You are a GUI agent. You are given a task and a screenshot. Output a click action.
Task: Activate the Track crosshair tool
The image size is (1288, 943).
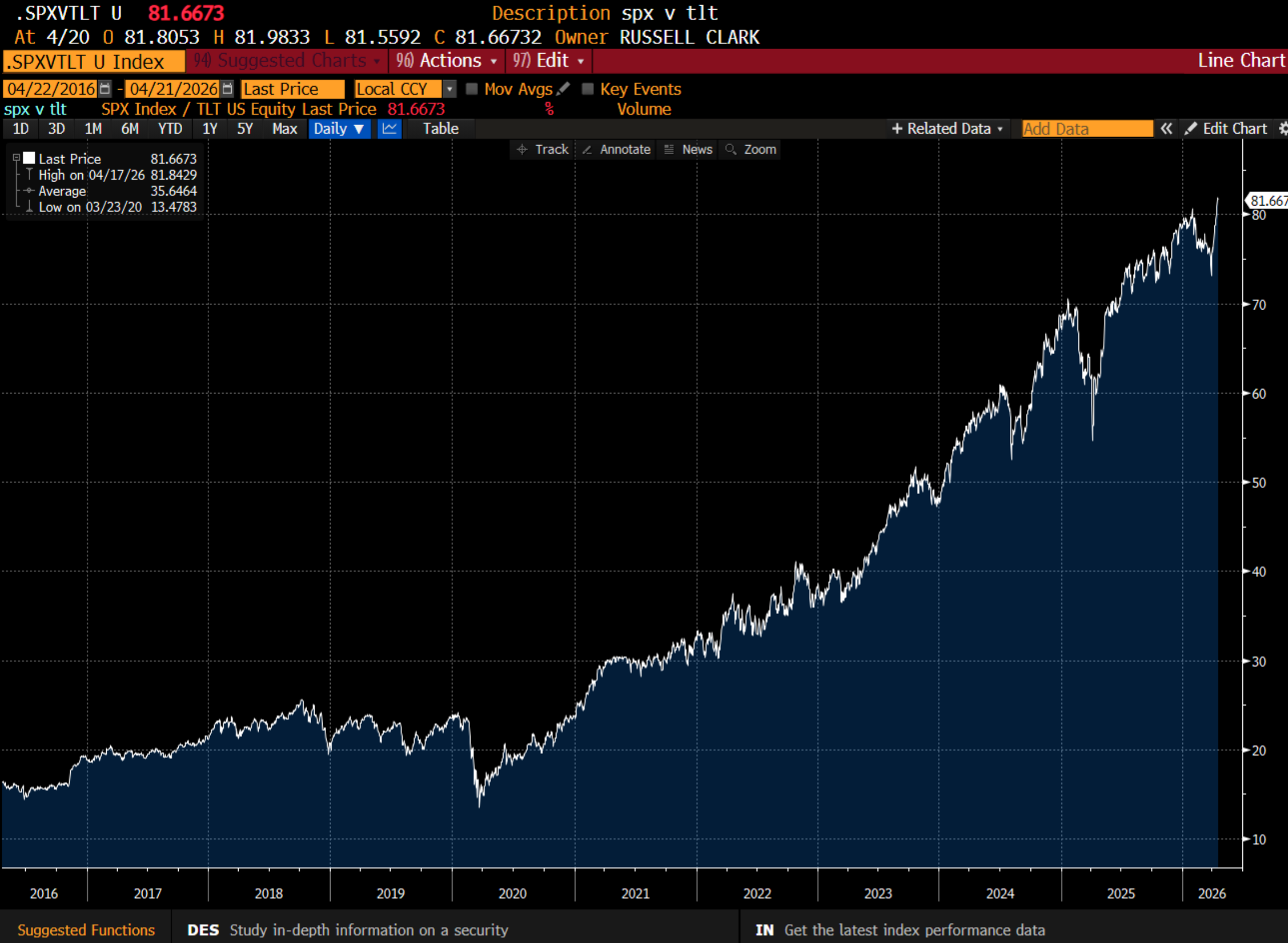coord(542,150)
